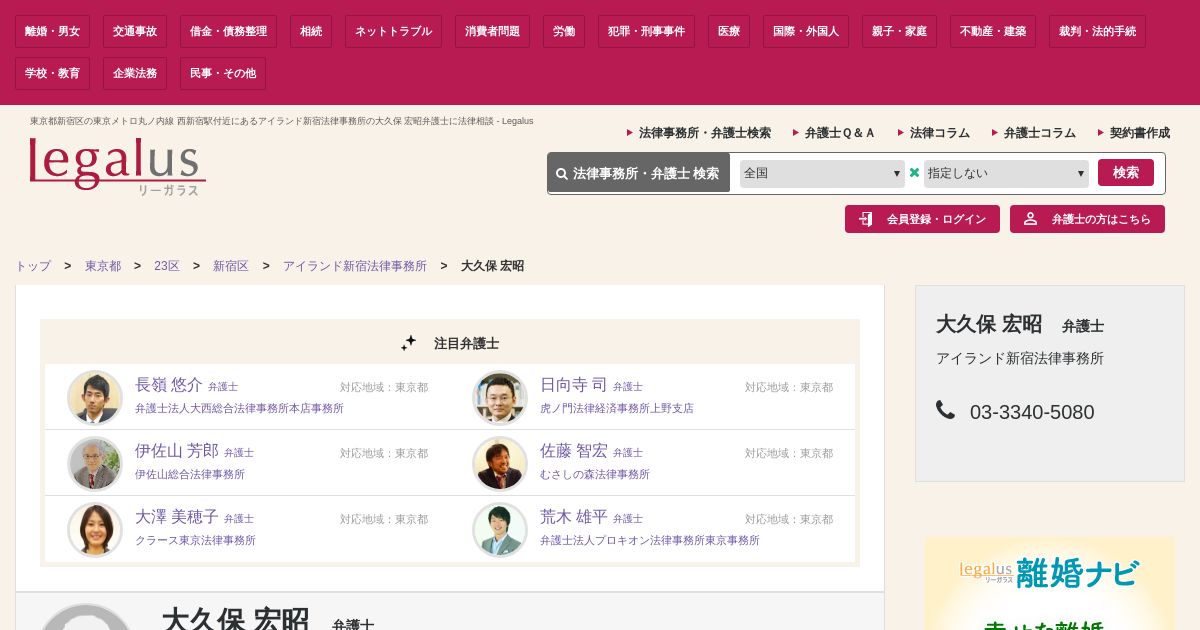Open 弁護士Q&A link

(840, 133)
